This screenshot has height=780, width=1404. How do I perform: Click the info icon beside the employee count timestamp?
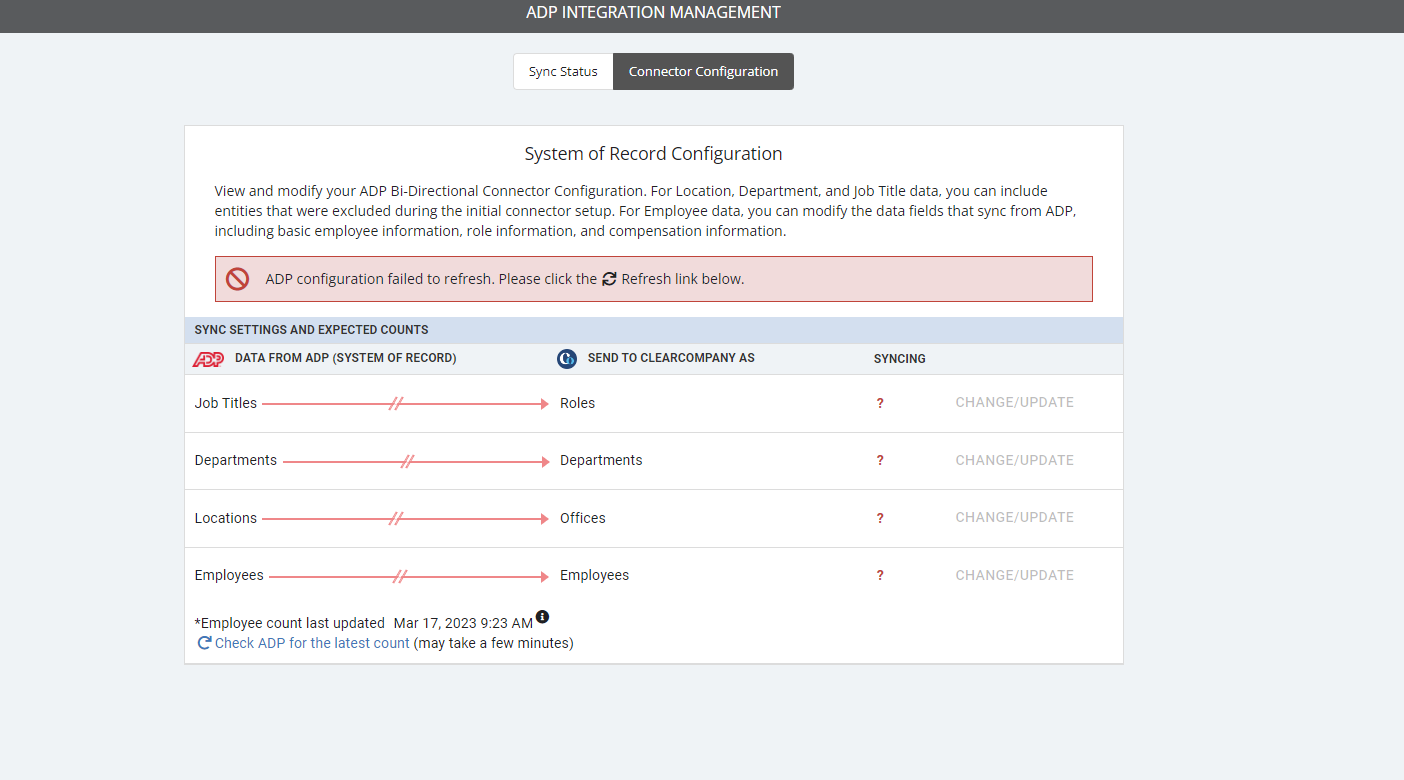point(542,616)
